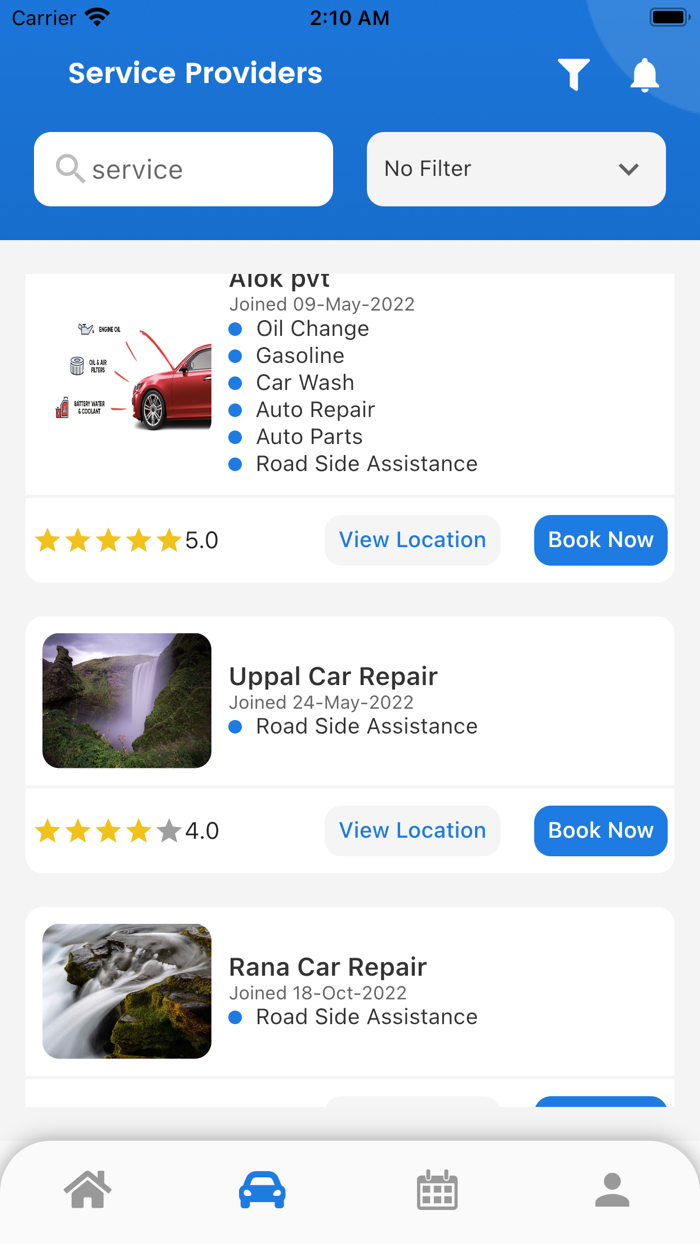This screenshot has width=700, height=1244.
Task: Click the magnifier icon in the search bar
Action: pos(69,169)
